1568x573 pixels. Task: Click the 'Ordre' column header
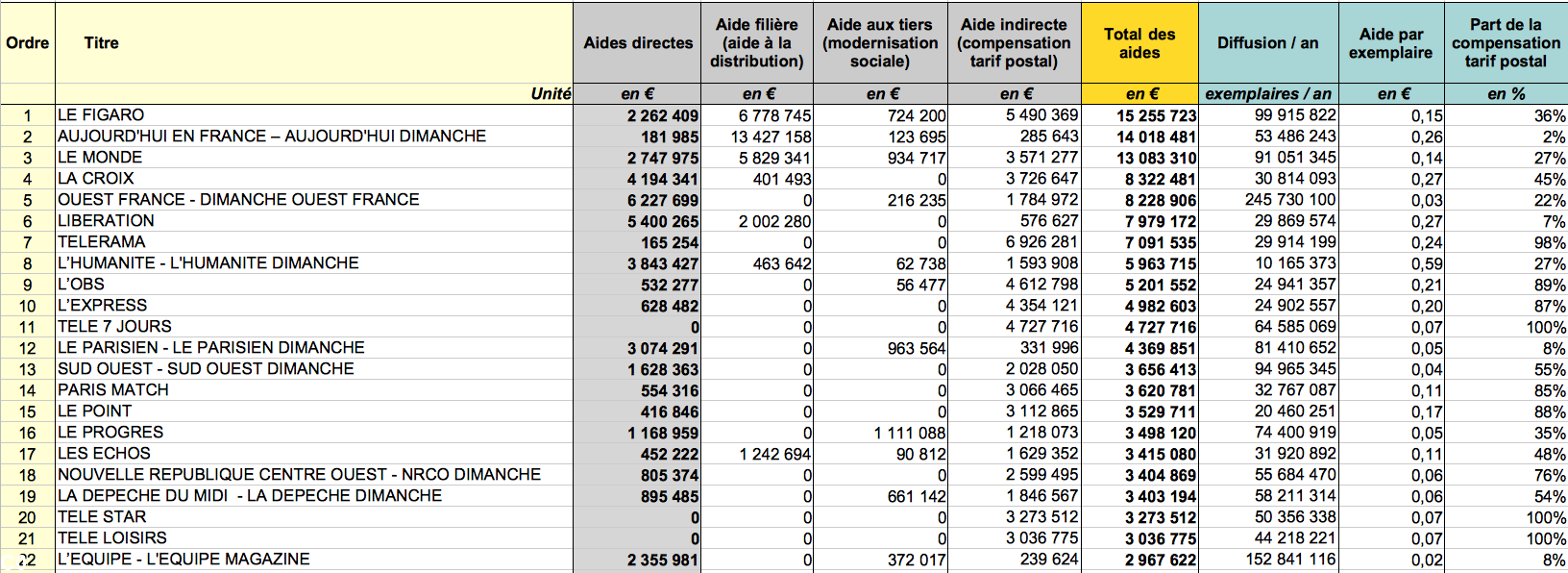tap(27, 42)
